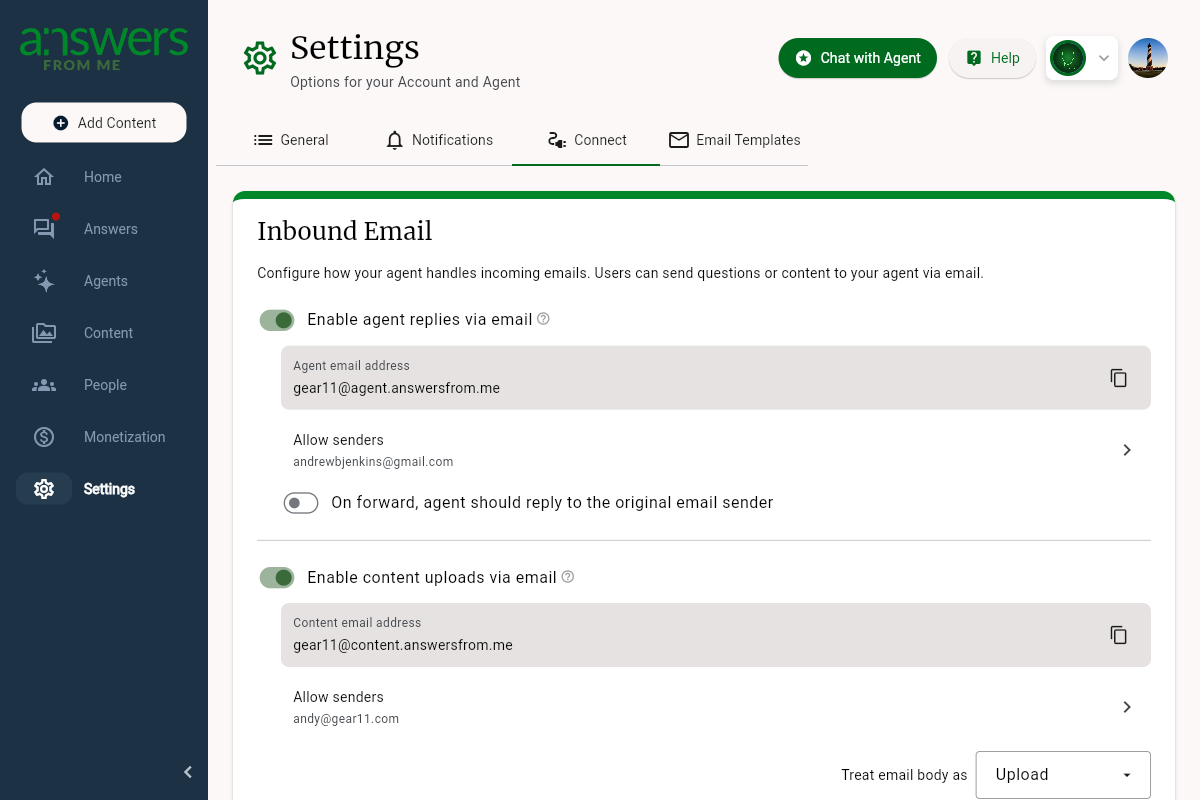The height and width of the screenshot is (800, 1200).
Task: Open the Monetization section
Action: tap(124, 436)
